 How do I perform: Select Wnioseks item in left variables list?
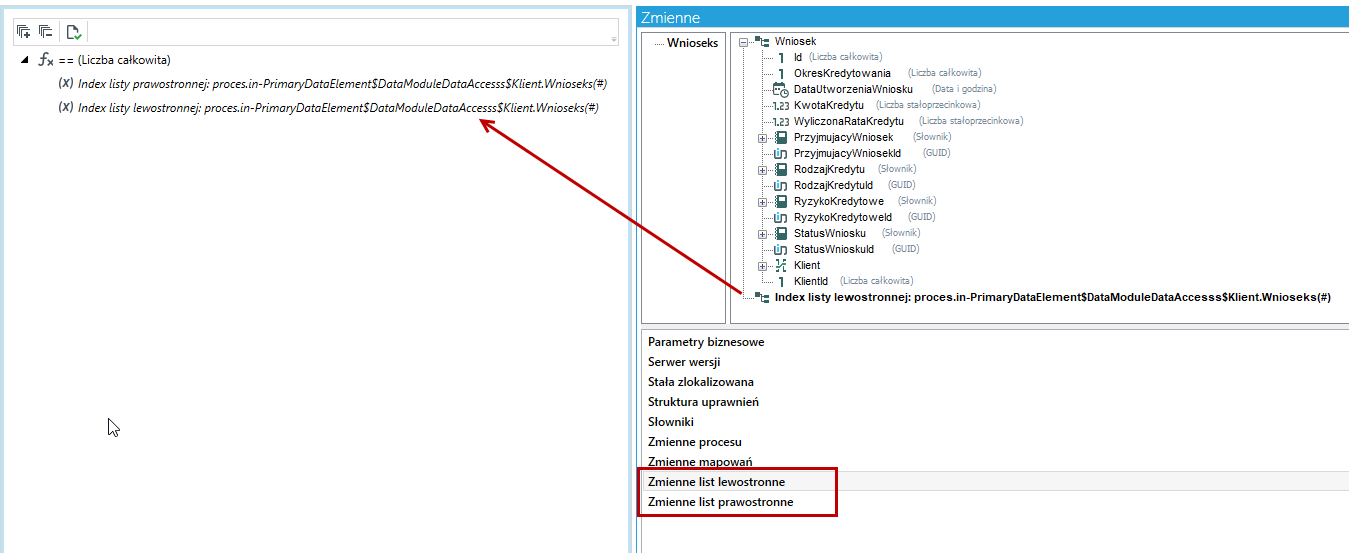pyautogui.click(x=692, y=43)
